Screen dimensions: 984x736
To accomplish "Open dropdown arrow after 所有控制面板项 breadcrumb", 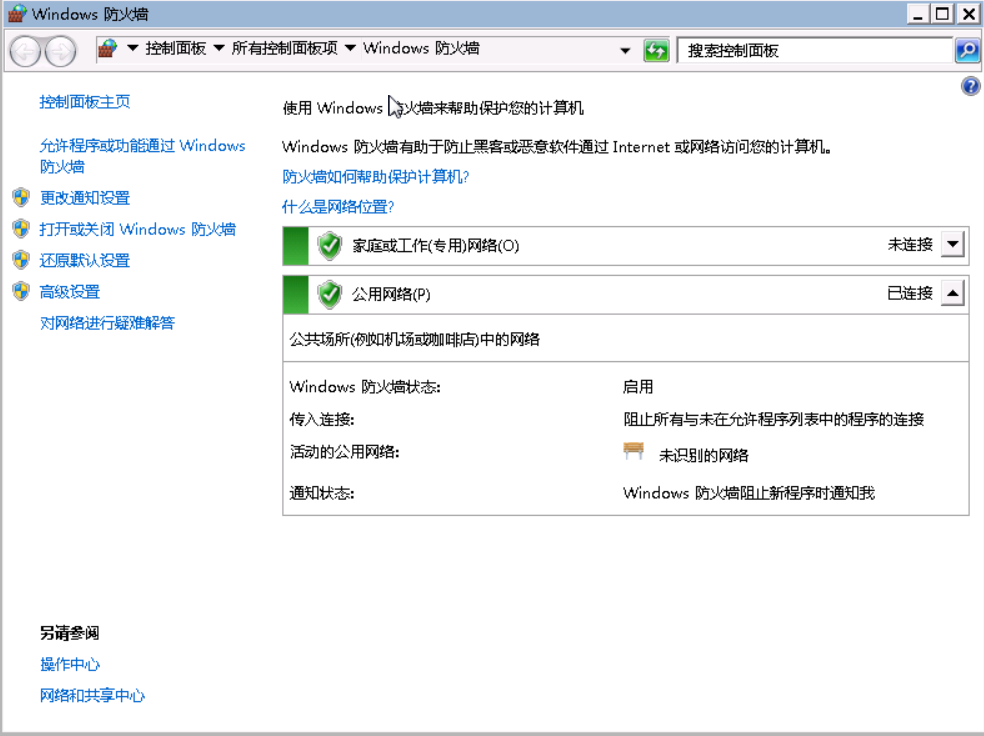I will click(350, 48).
